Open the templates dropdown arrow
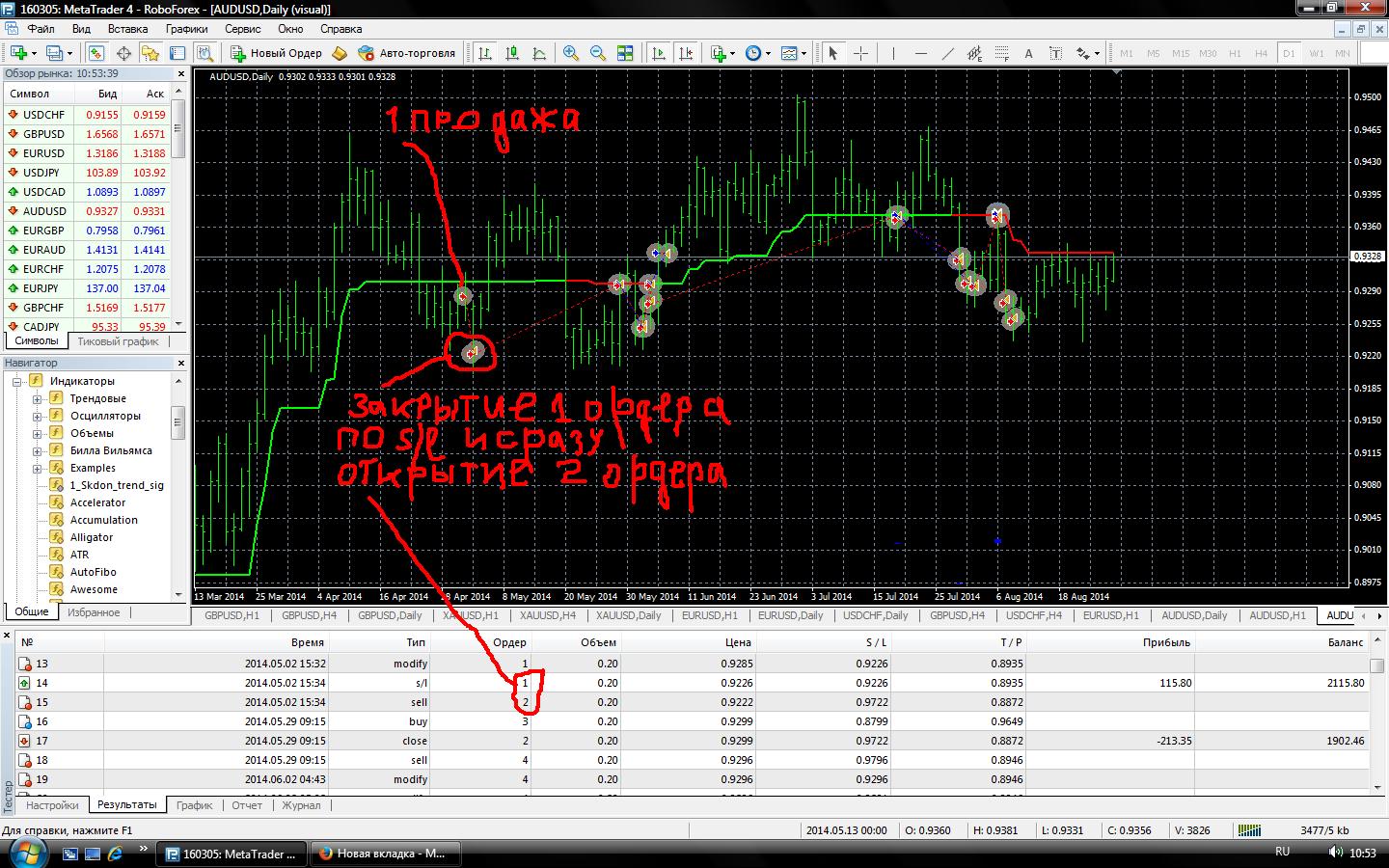This screenshot has height=868, width=1389. 803,53
